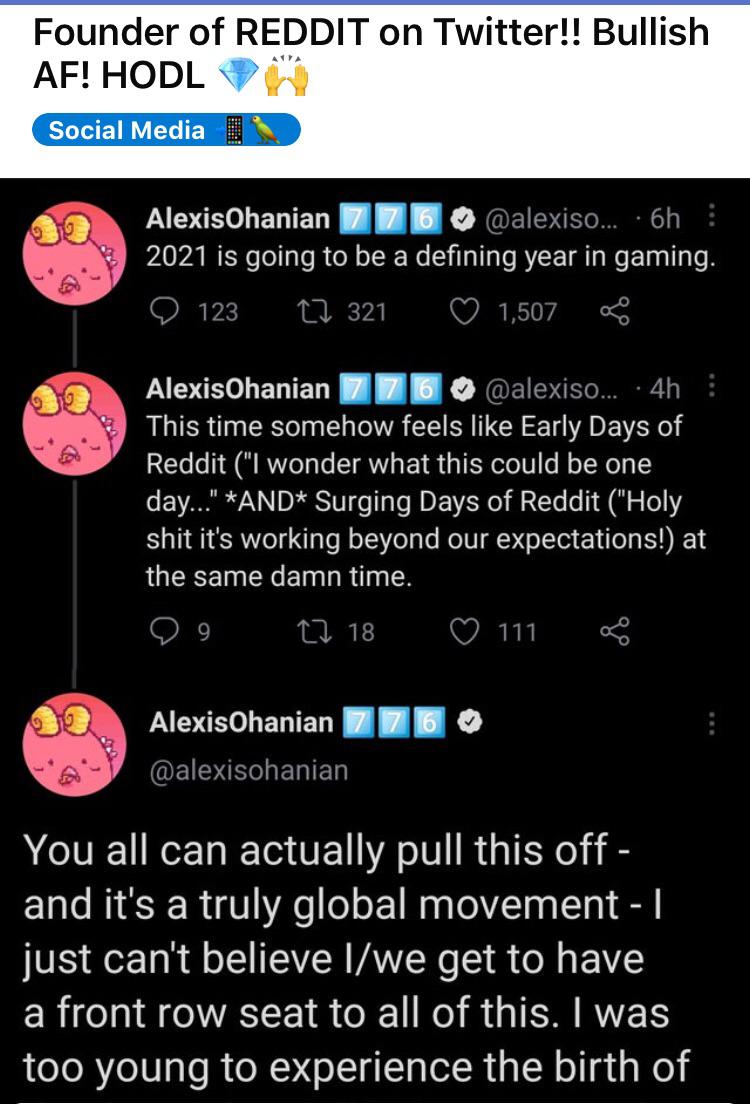Like the 2021 gaming tweet
This screenshot has width=750, height=1104.
(x=465, y=312)
